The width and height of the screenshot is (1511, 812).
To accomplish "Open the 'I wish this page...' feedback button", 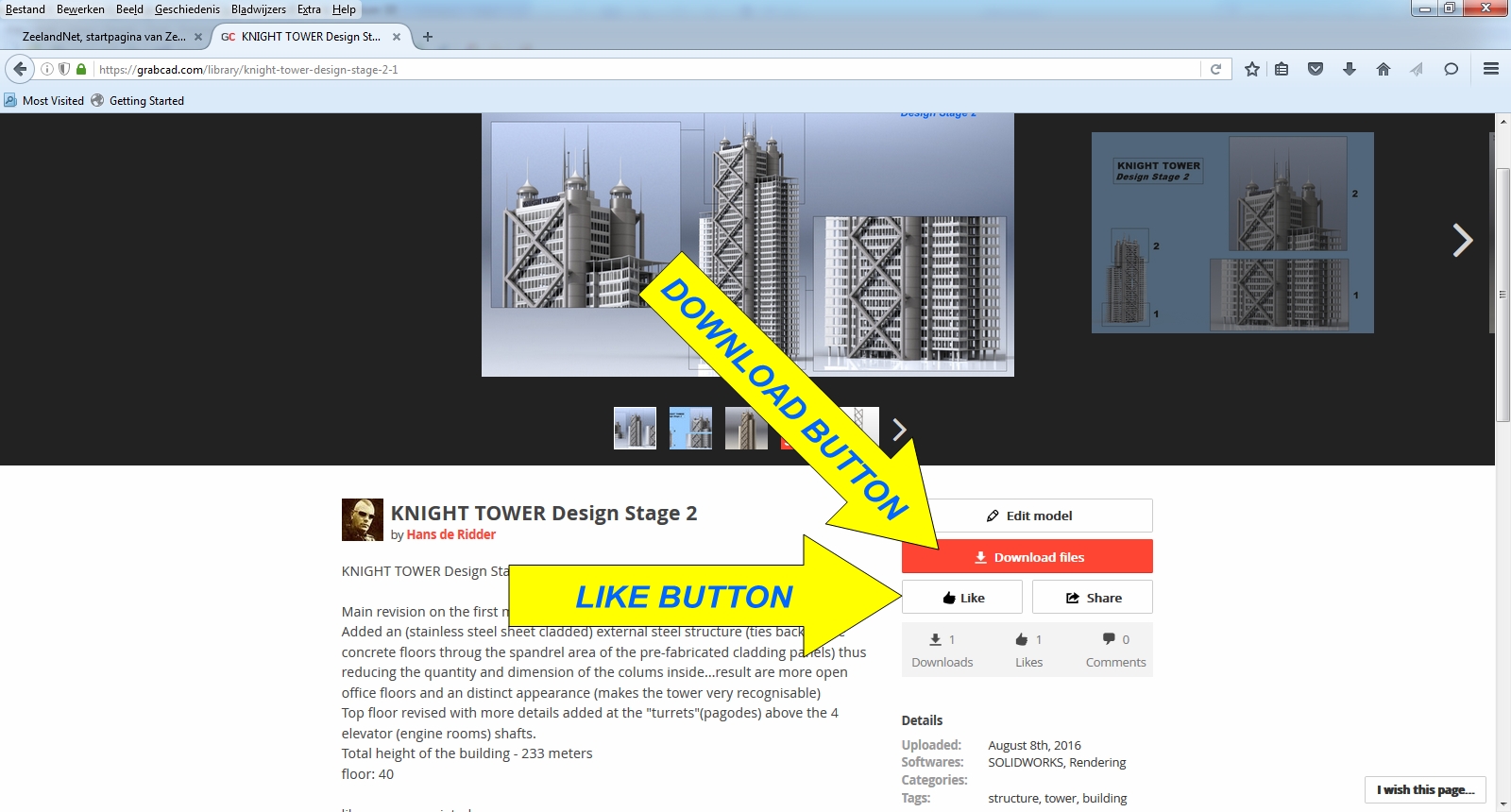I will point(1425,789).
